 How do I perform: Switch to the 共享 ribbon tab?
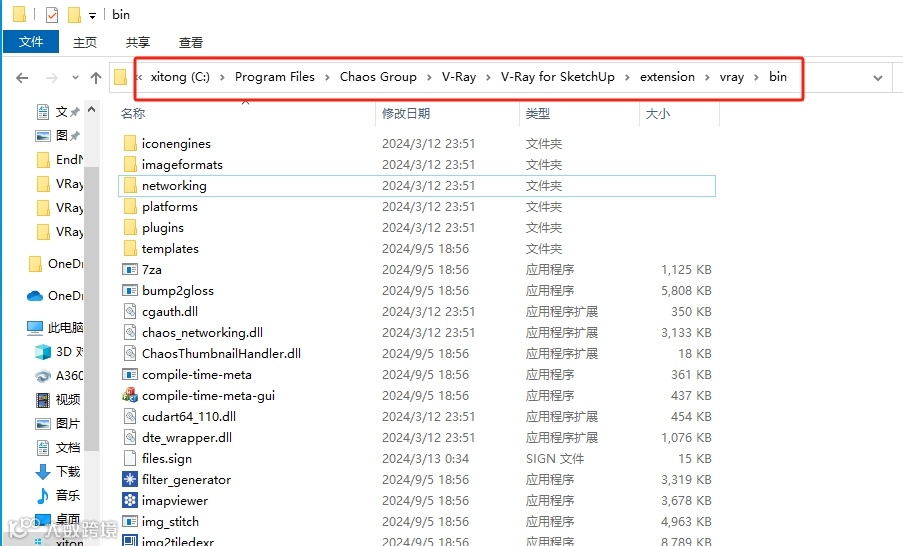point(138,43)
